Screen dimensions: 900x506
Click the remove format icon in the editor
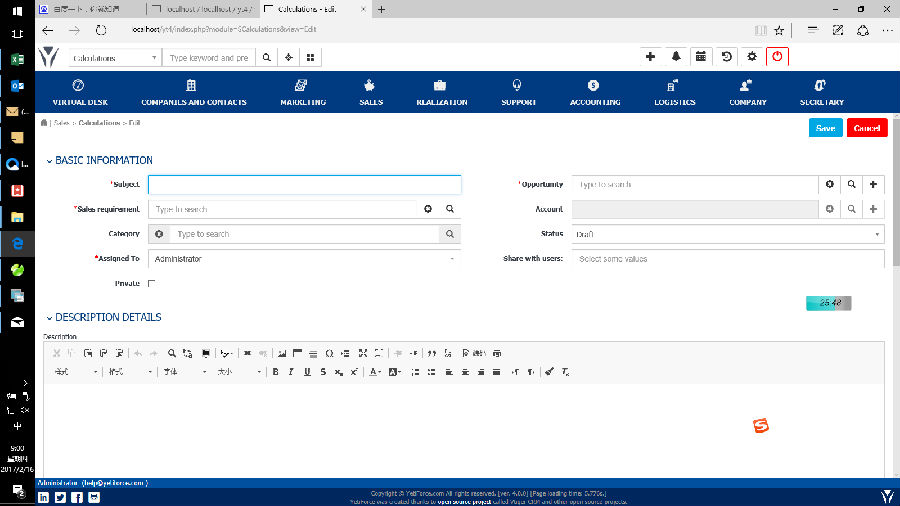[565, 372]
